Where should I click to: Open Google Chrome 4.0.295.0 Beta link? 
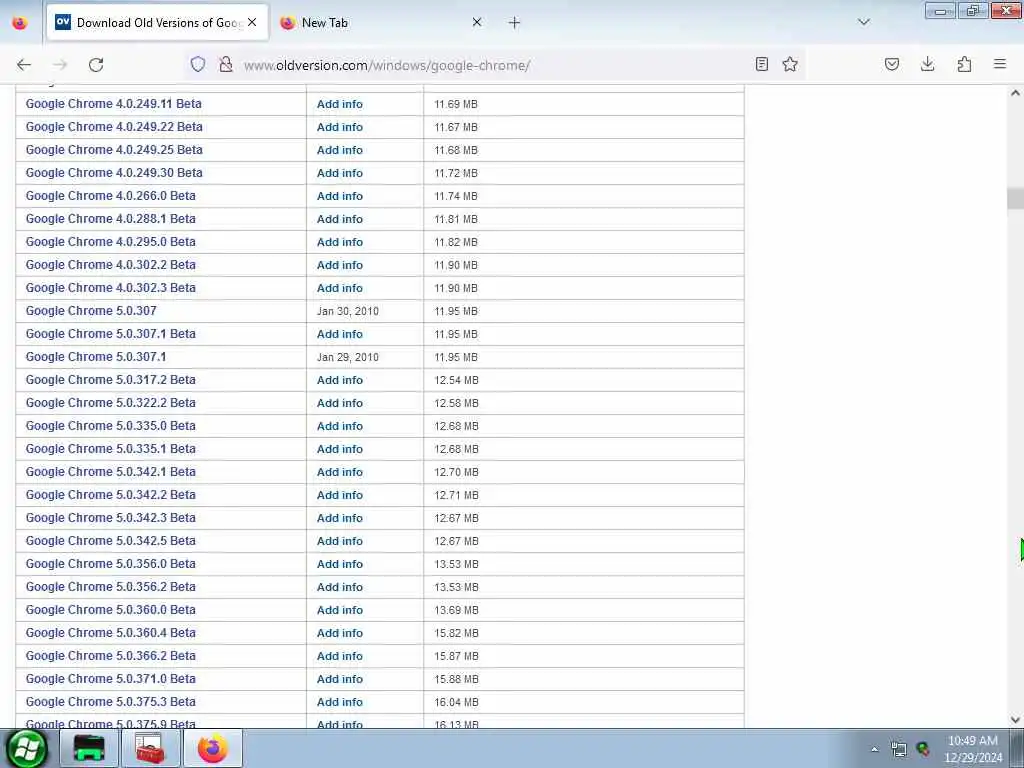tap(110, 242)
